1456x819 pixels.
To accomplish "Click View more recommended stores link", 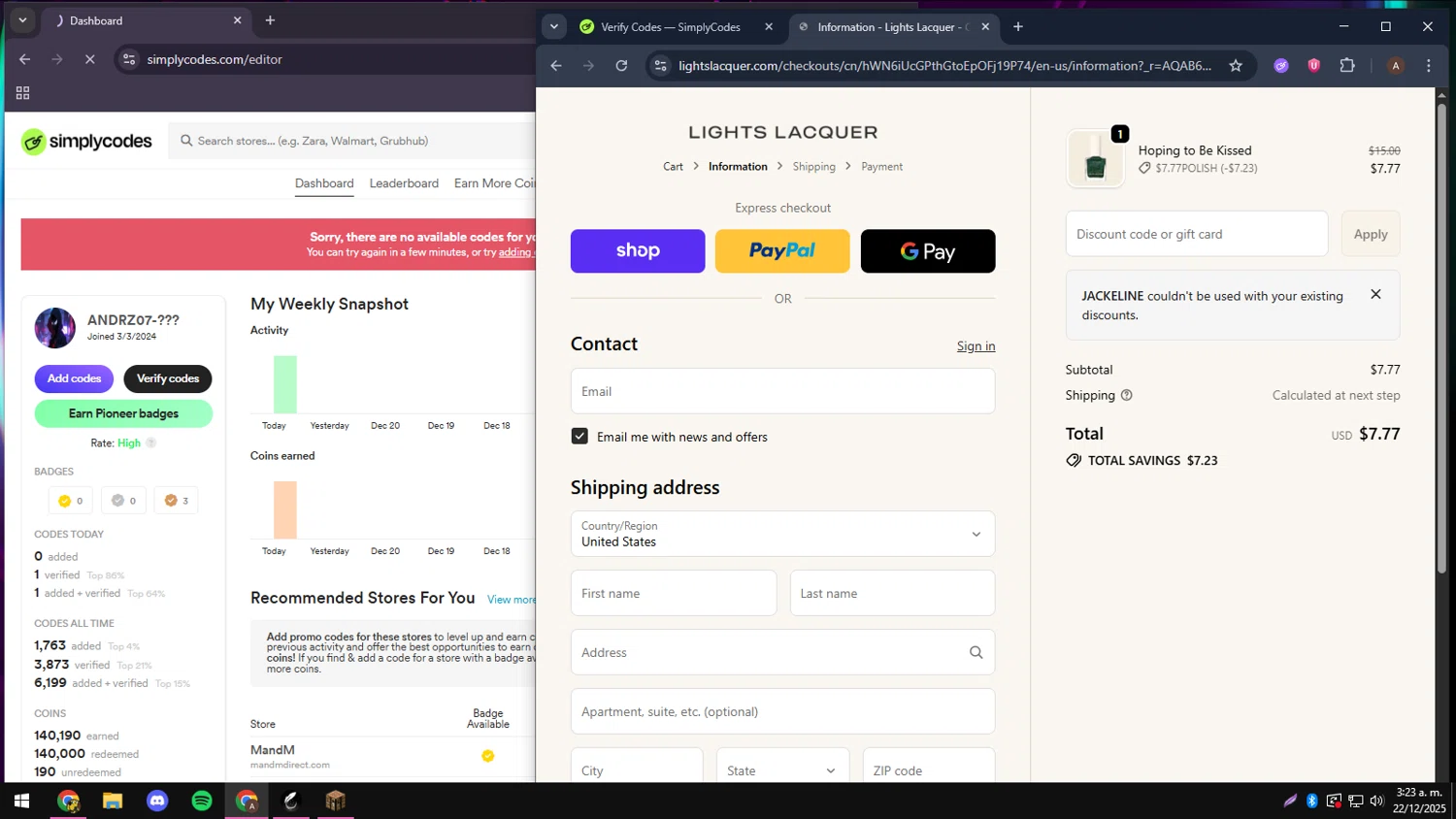I will (x=512, y=600).
